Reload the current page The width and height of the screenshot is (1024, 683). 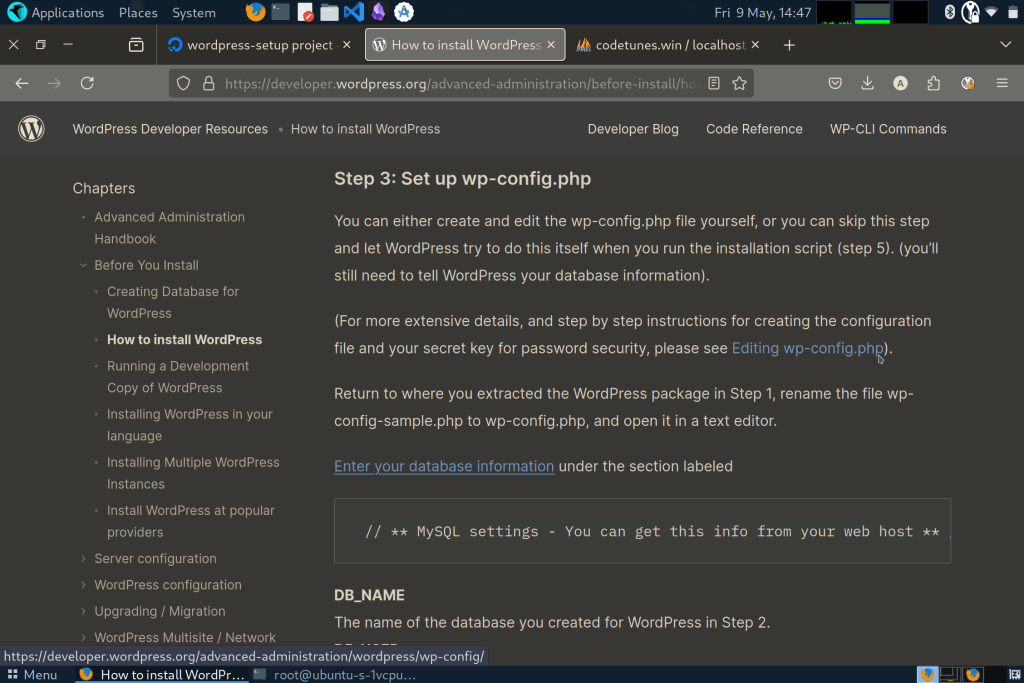tap(87, 83)
